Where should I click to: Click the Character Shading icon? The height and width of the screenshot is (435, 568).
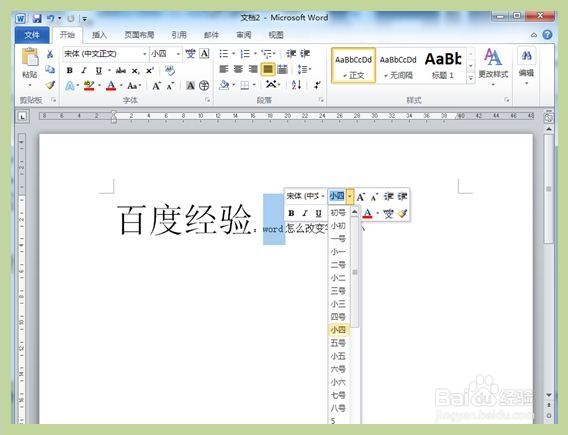190,86
